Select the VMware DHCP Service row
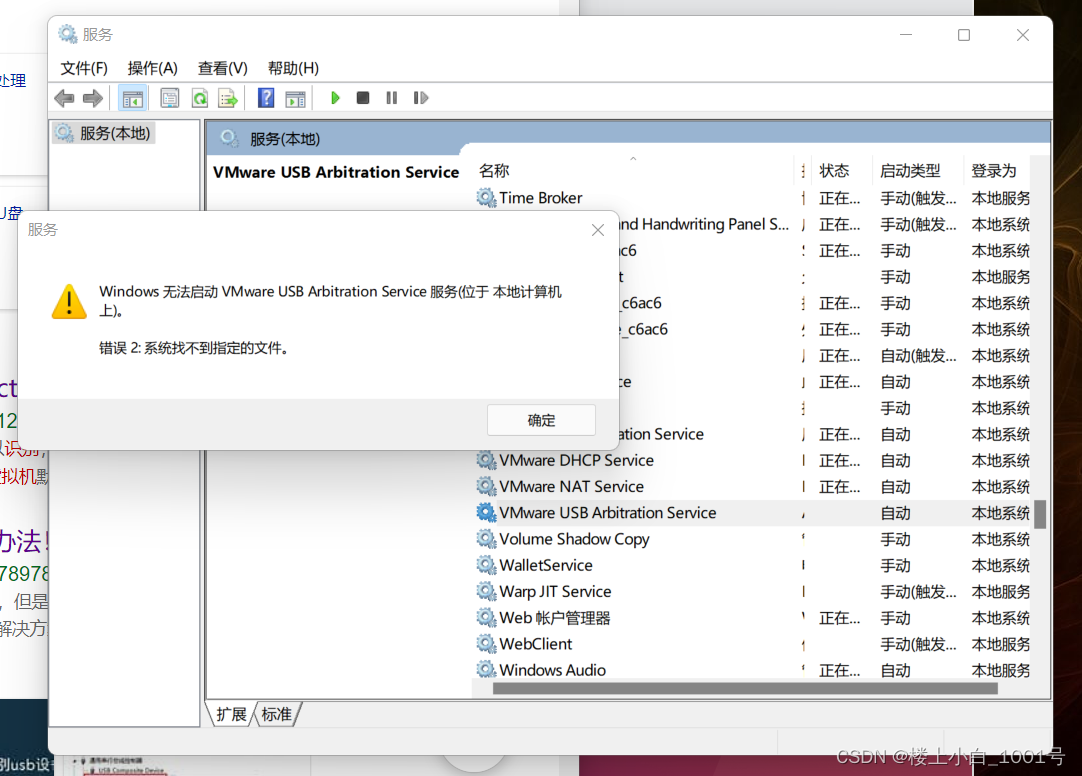This screenshot has width=1082, height=776. [x=752, y=460]
